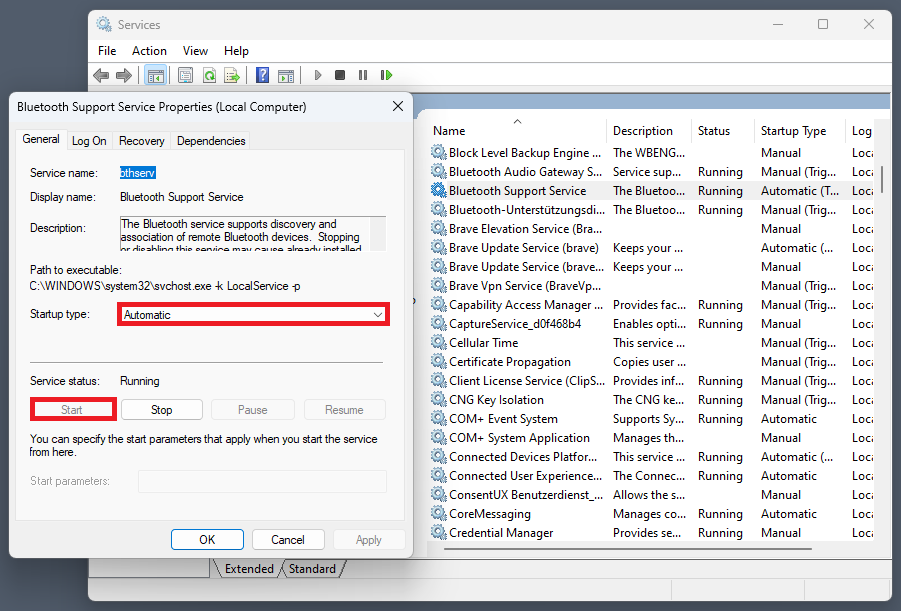Select ConsentUX Benutzerdienst_ row
901x611 pixels.
coord(652,494)
